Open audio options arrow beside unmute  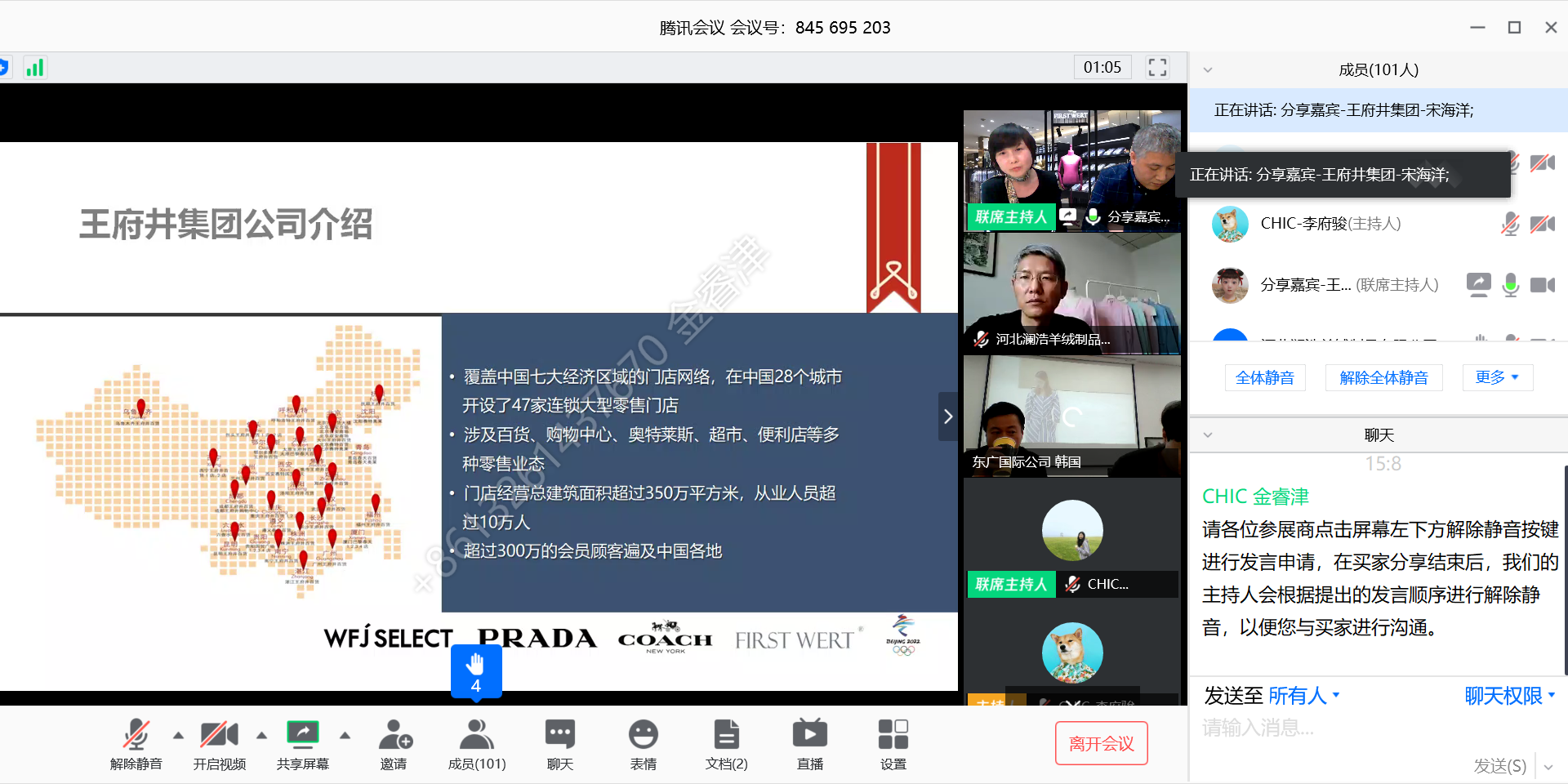click(x=178, y=735)
